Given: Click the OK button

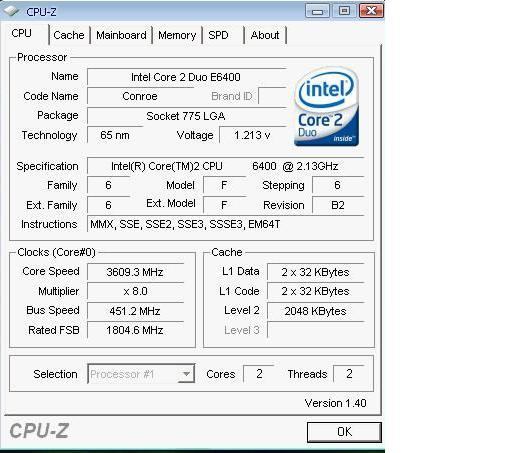Looking at the screenshot, I should tap(344, 432).
